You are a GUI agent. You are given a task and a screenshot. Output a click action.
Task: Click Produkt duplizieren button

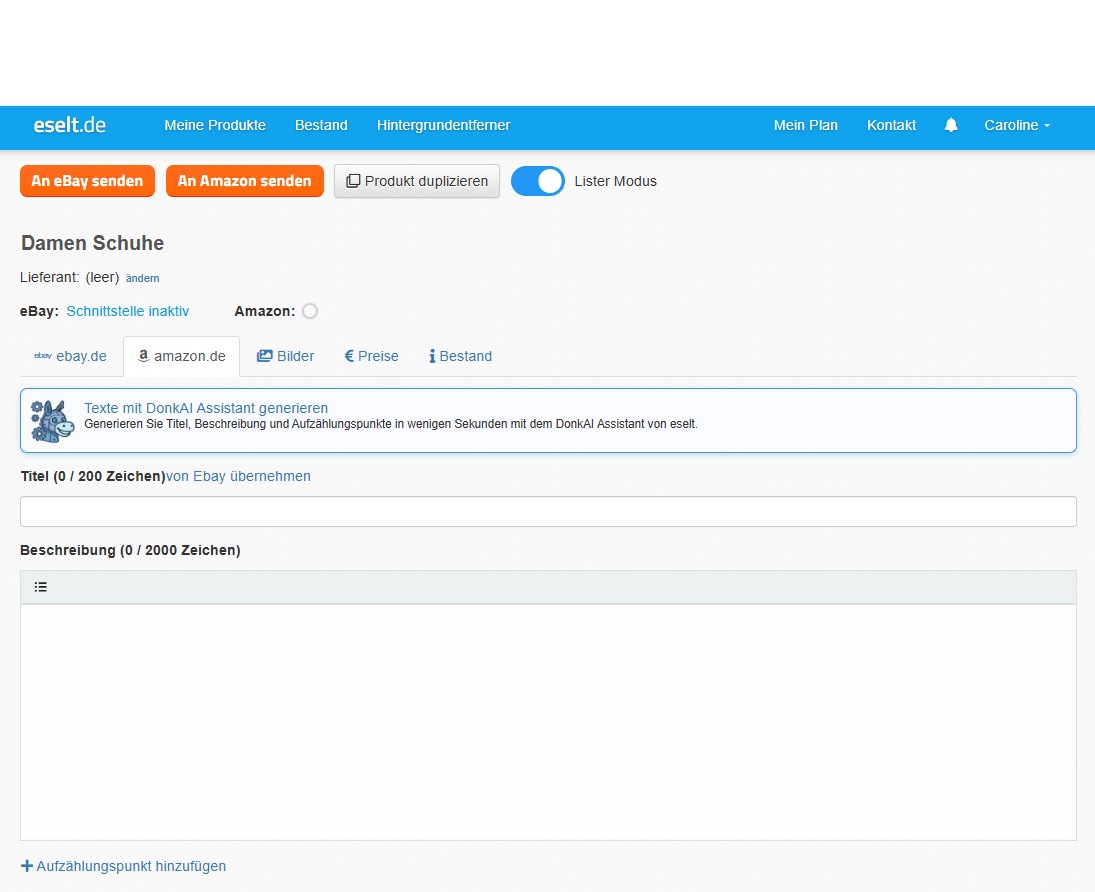[417, 181]
